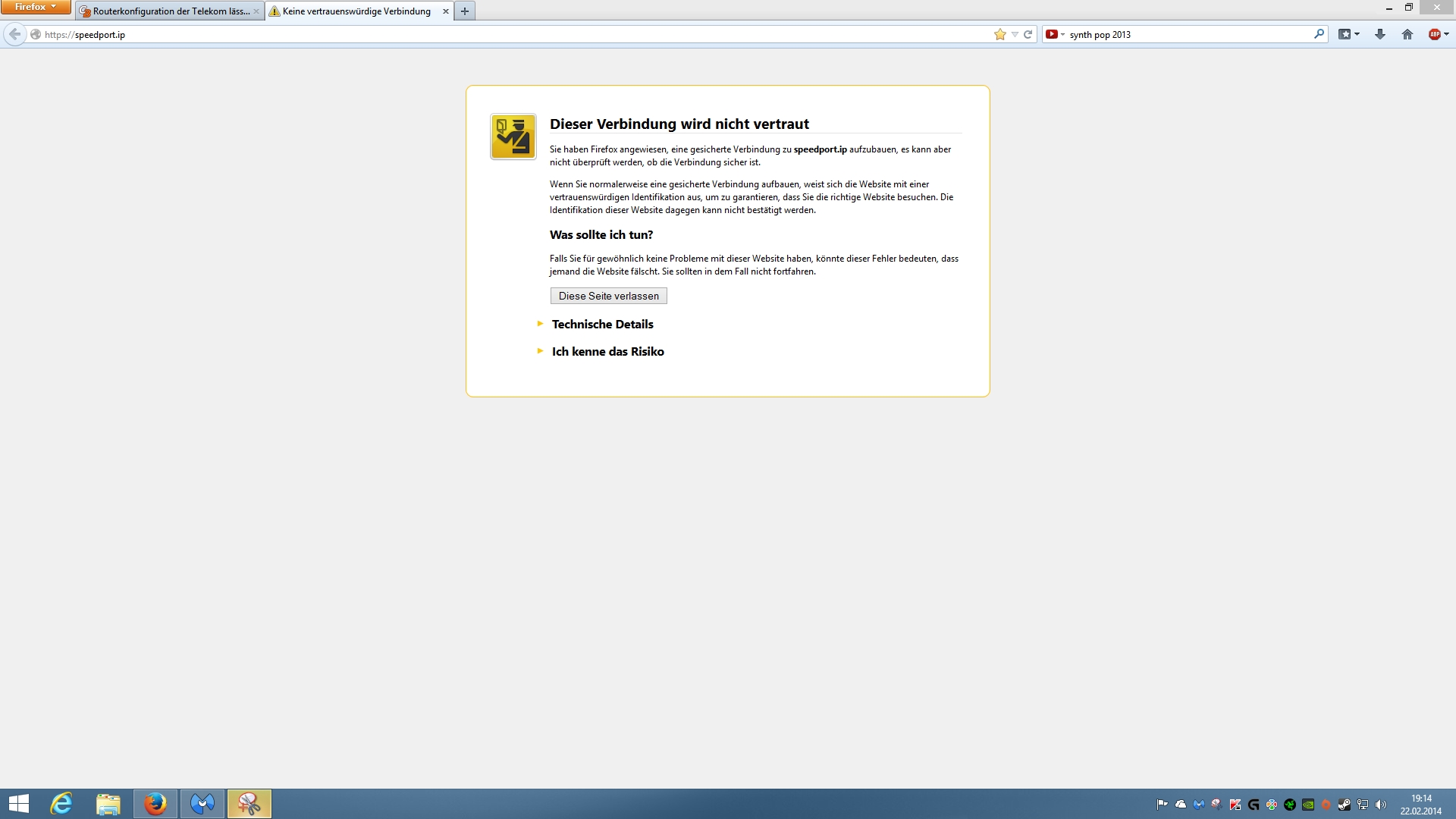Switch to Routerkonfiguration der Telekom tab

click(170, 11)
